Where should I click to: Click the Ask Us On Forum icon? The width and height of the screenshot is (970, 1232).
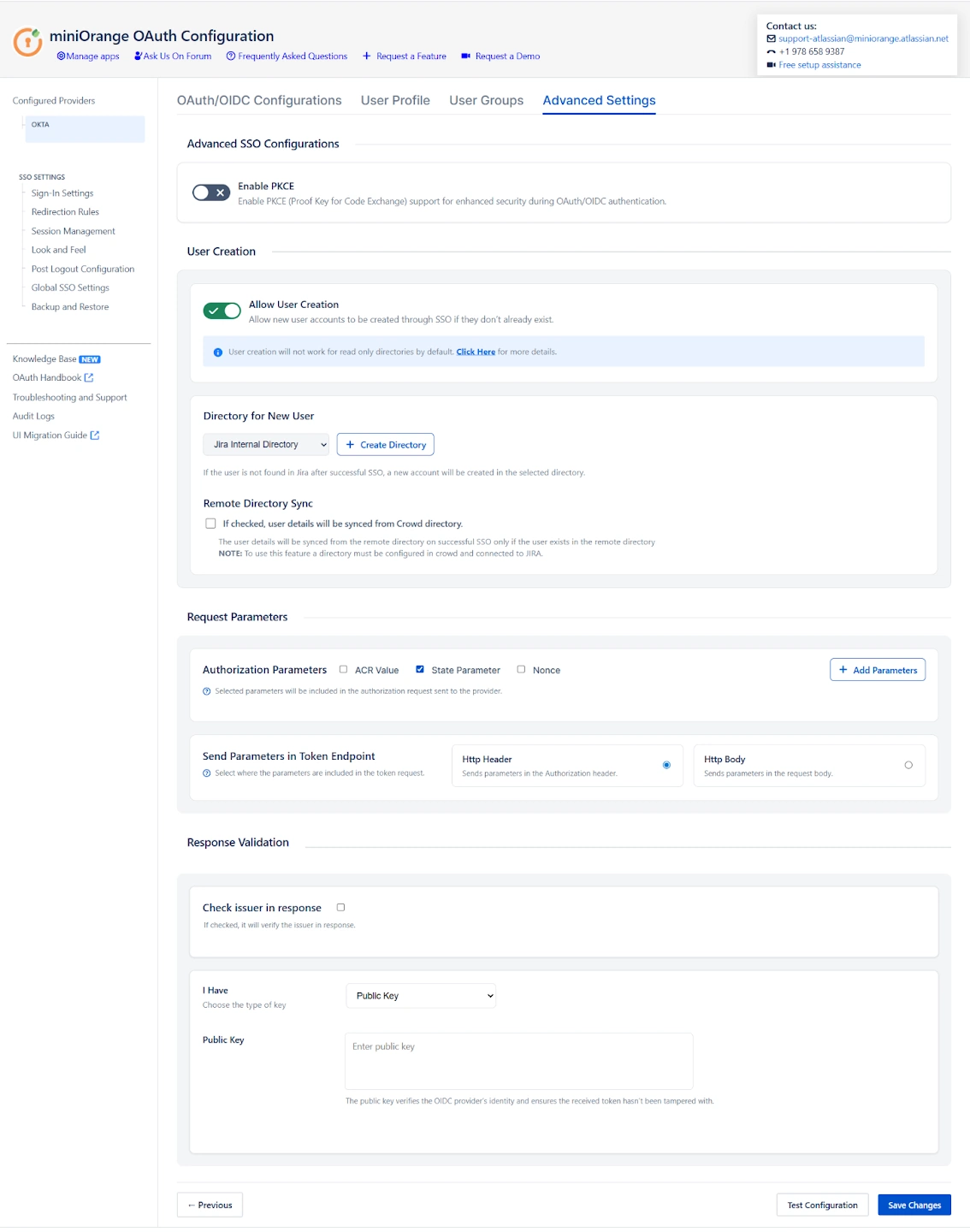coord(137,56)
